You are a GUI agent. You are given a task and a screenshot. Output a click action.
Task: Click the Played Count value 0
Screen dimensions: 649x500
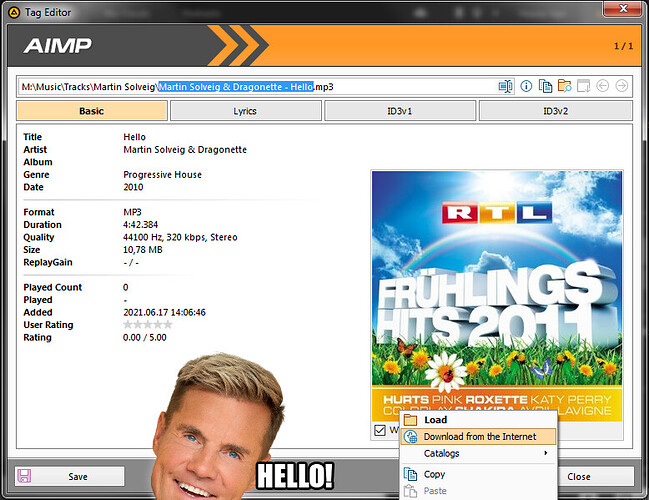point(125,287)
